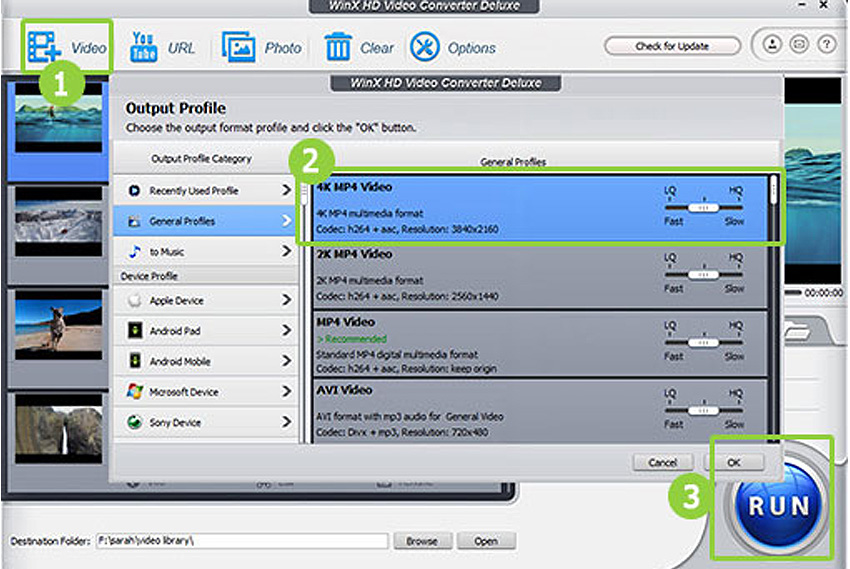Select the waterfall video thumbnail

(x=58, y=428)
